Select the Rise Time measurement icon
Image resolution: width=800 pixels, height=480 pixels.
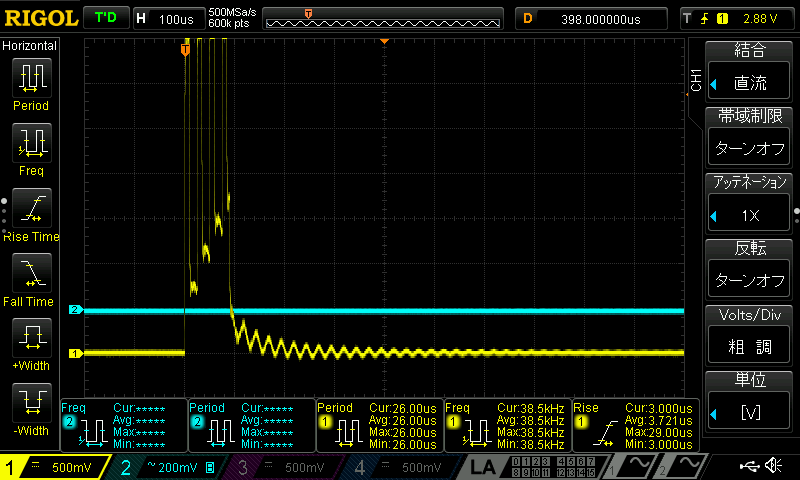point(31,209)
